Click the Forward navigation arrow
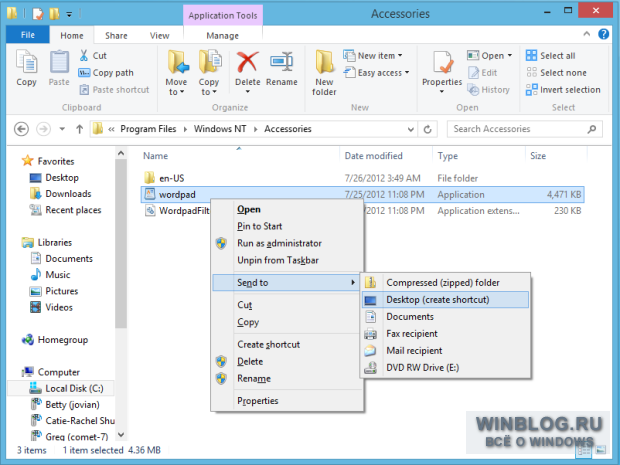620x465 pixels. pos(43,129)
